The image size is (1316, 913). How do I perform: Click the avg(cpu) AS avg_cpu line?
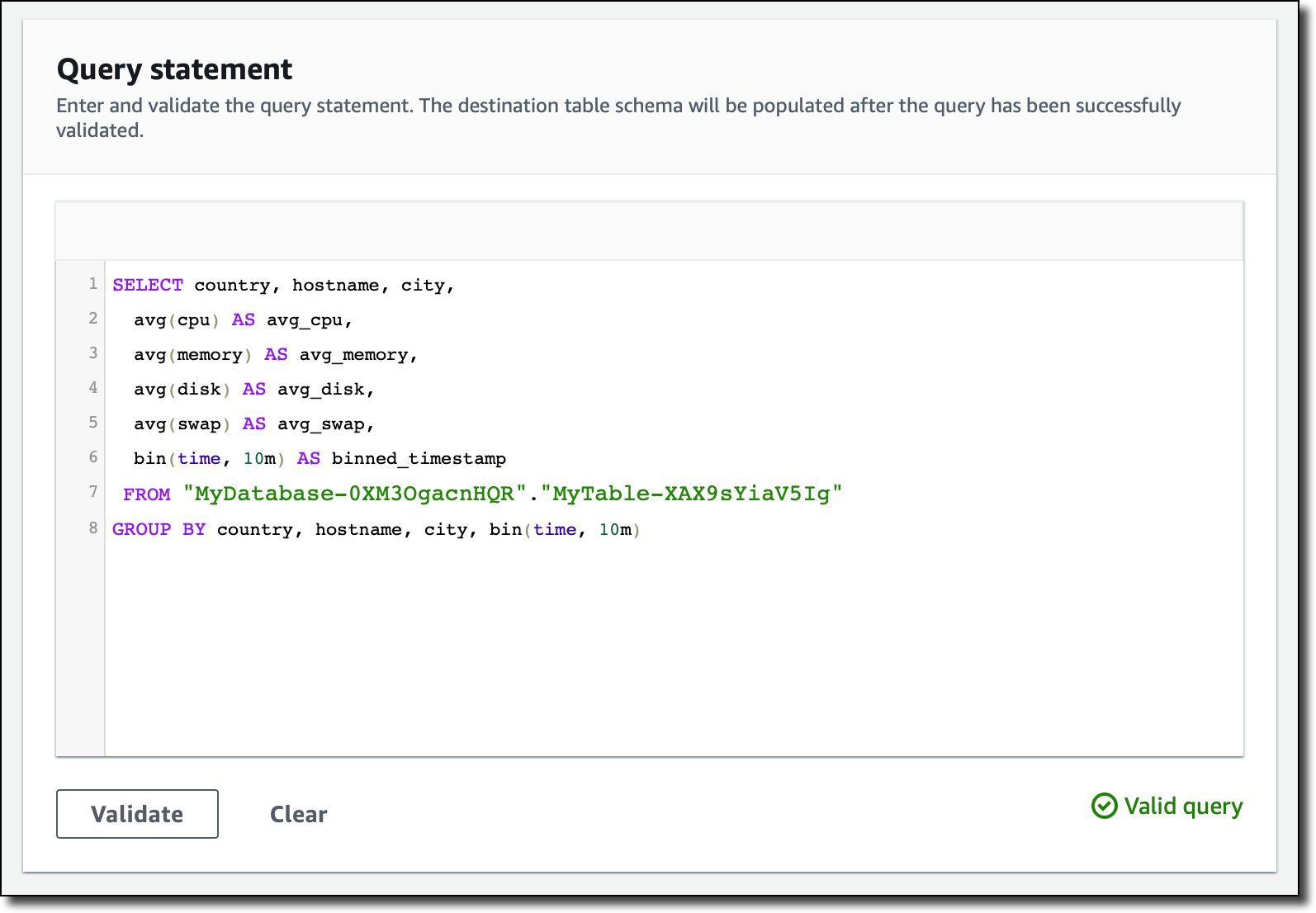243,319
